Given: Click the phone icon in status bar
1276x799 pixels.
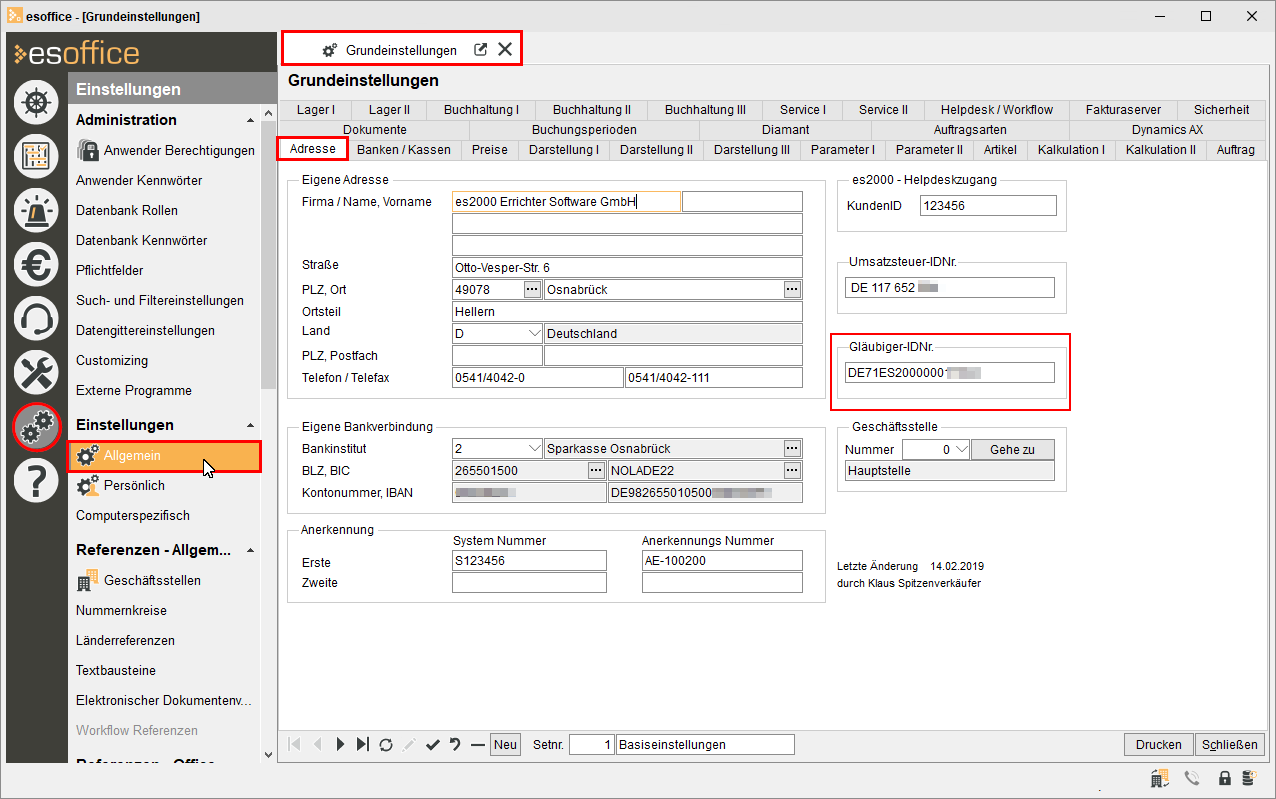Looking at the screenshot, I should coord(1192,778).
